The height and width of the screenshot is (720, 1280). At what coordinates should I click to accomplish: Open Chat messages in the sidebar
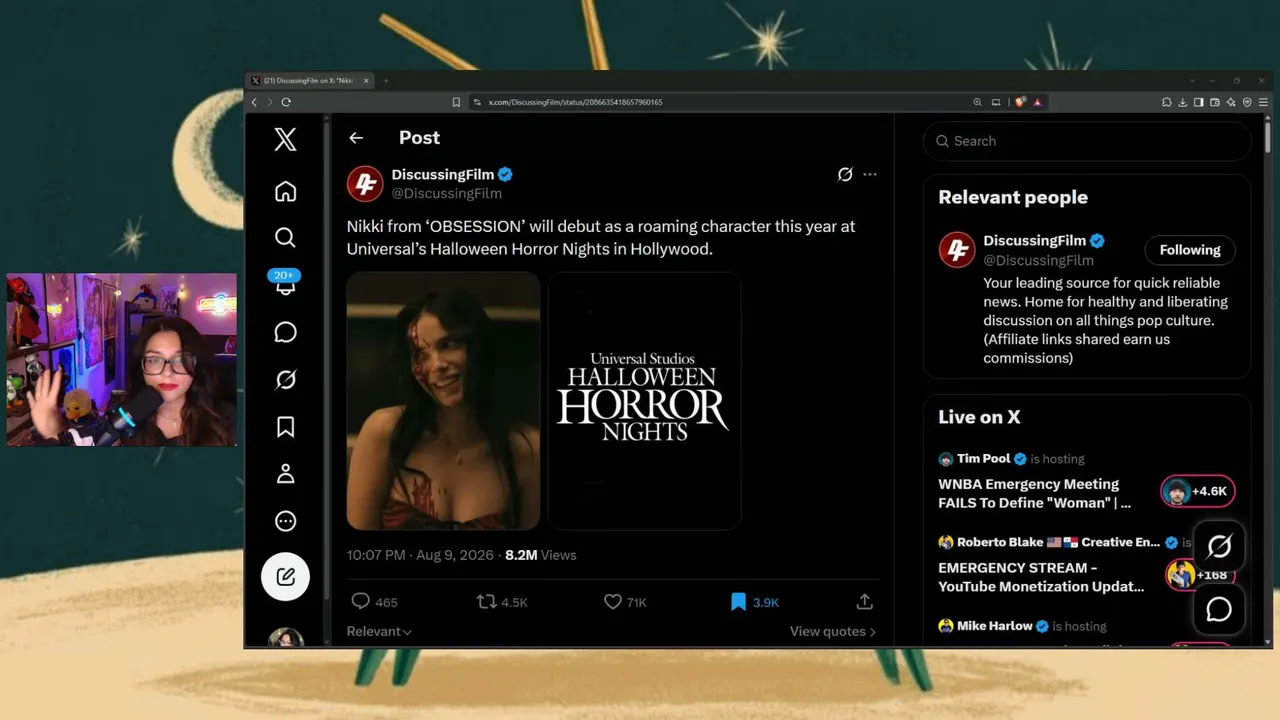(285, 332)
